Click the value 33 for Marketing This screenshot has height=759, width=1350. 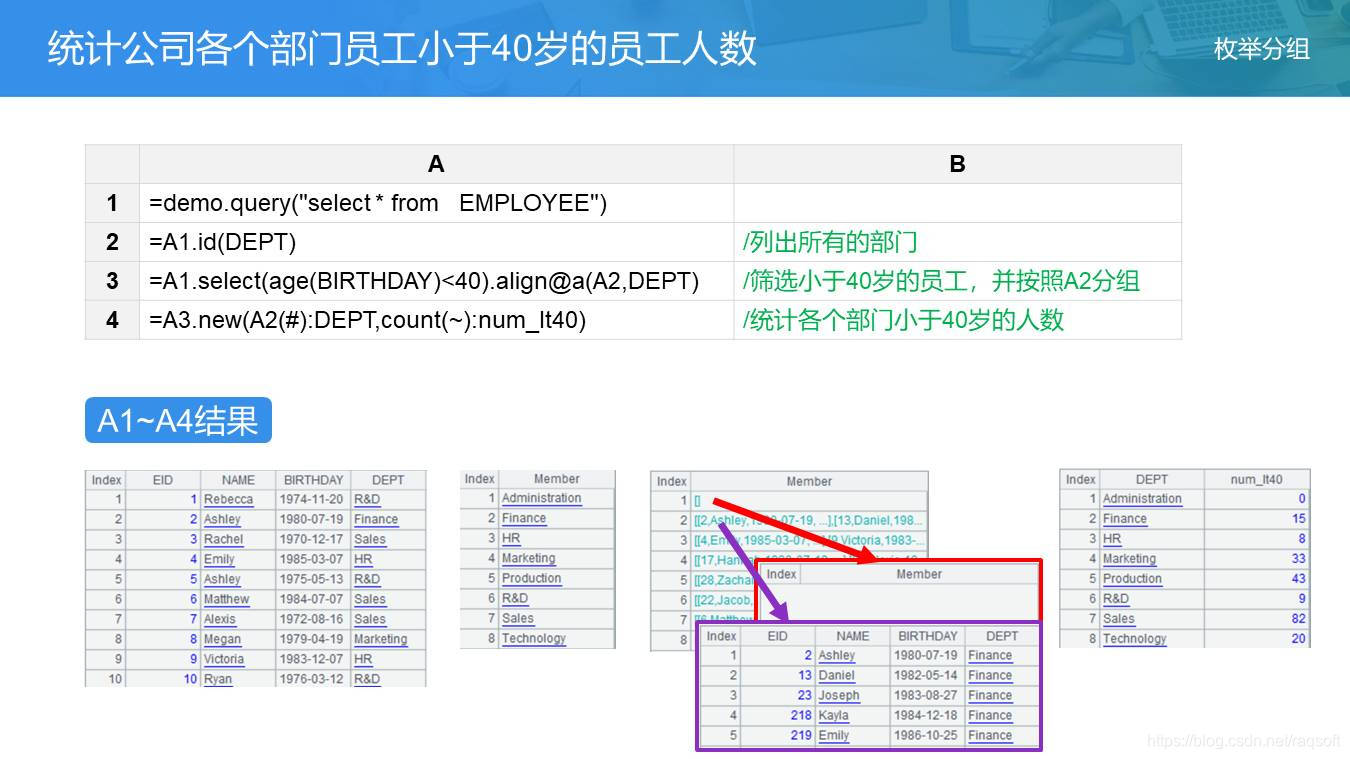click(1298, 559)
